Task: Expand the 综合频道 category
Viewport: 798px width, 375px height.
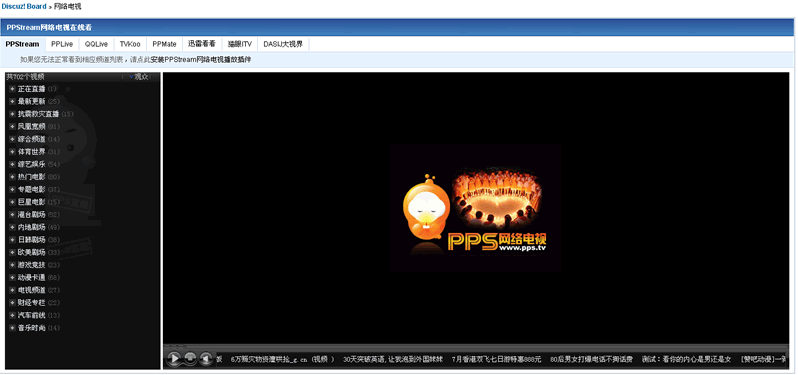Action: click(x=12, y=139)
